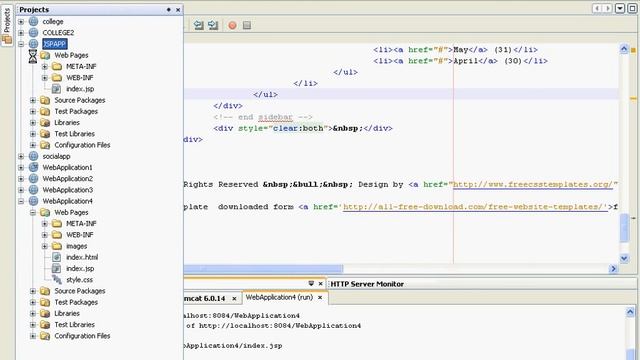Click the editor error stripe top marker
Viewport: 640px width, 360px height.
click(x=633, y=50)
